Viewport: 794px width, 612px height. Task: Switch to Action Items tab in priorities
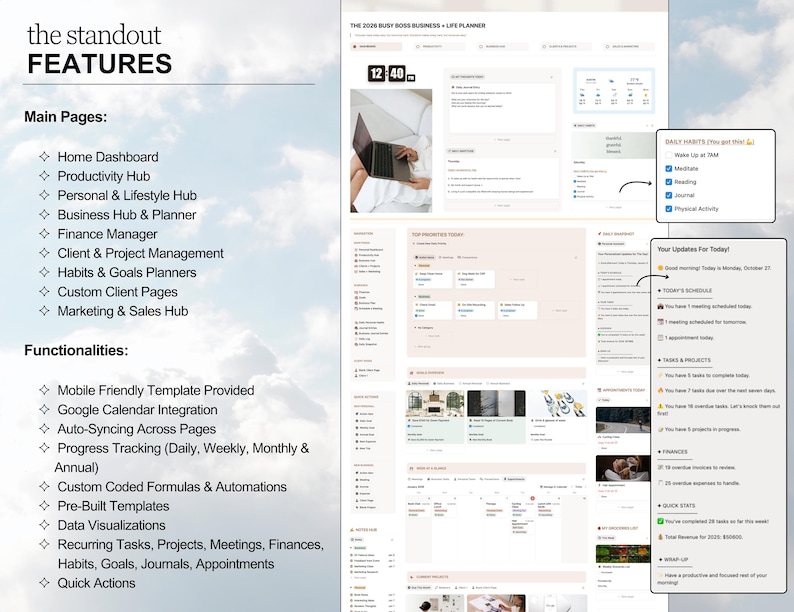(x=425, y=257)
